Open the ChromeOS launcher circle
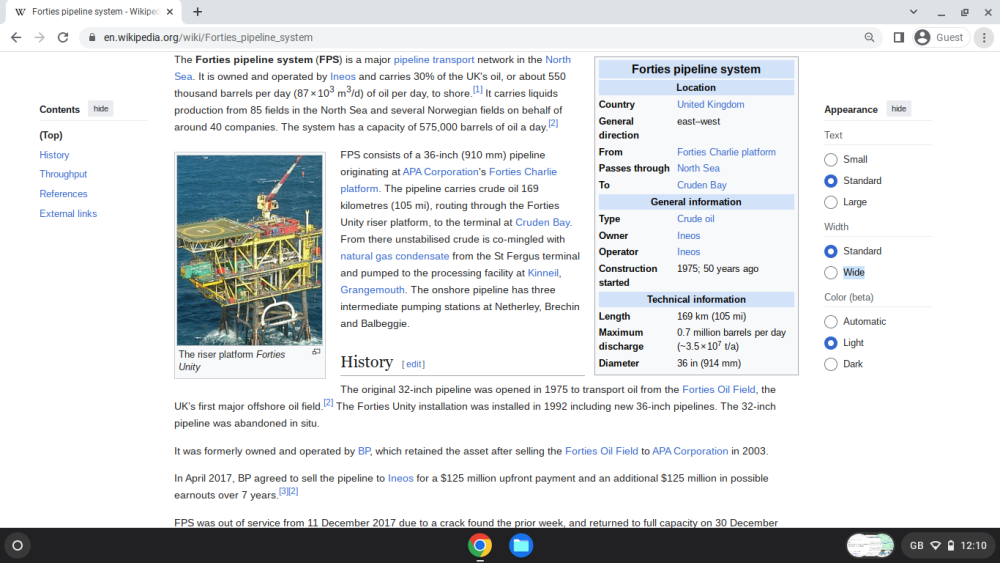 pyautogui.click(x=18, y=546)
